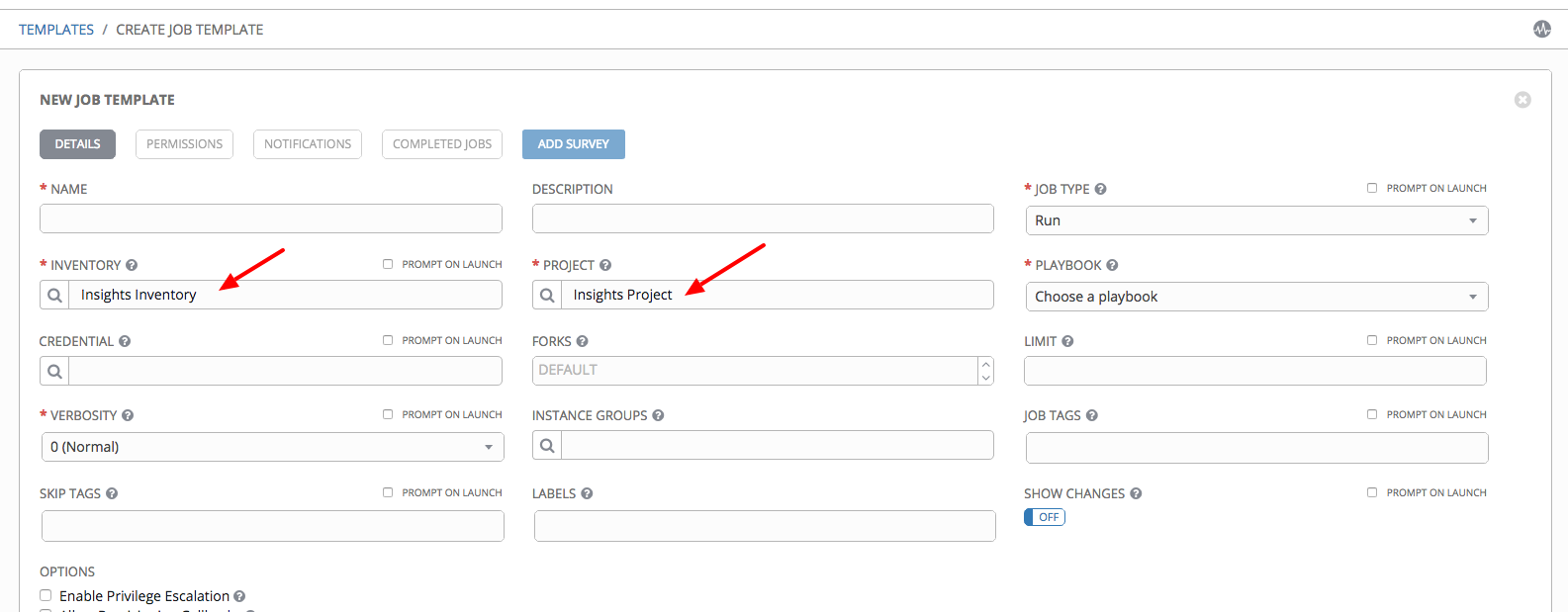Check Prompt on Launch for Verbosity

pyautogui.click(x=388, y=414)
